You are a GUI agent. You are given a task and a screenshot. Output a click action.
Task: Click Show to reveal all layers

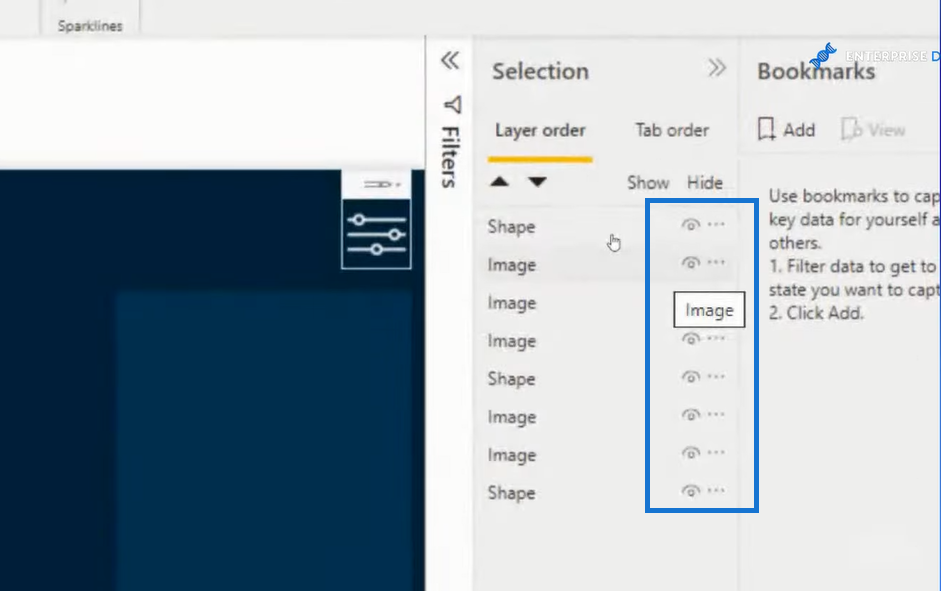[648, 182]
